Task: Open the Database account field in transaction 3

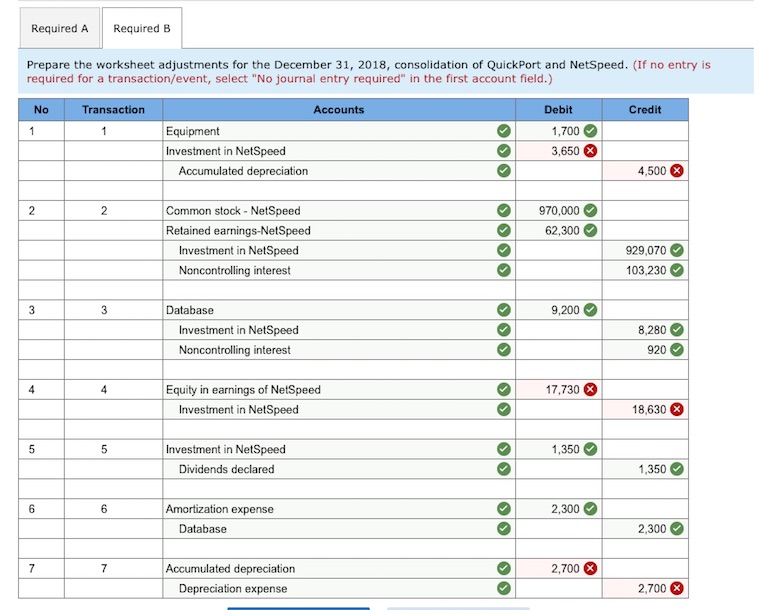Action: [339, 310]
